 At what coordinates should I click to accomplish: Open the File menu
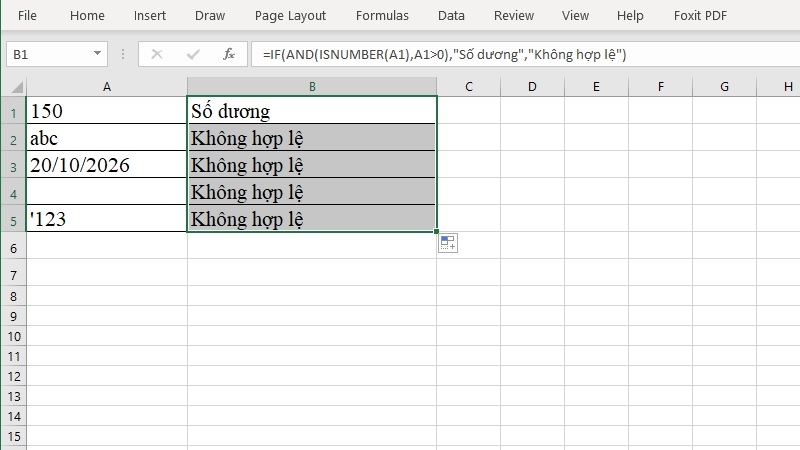(27, 16)
